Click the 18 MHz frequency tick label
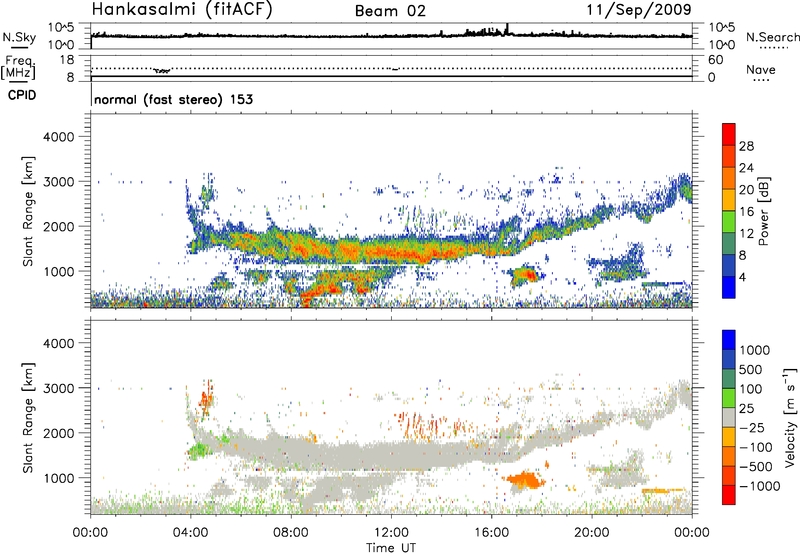Viewport: 800px width, 554px height. (67, 60)
